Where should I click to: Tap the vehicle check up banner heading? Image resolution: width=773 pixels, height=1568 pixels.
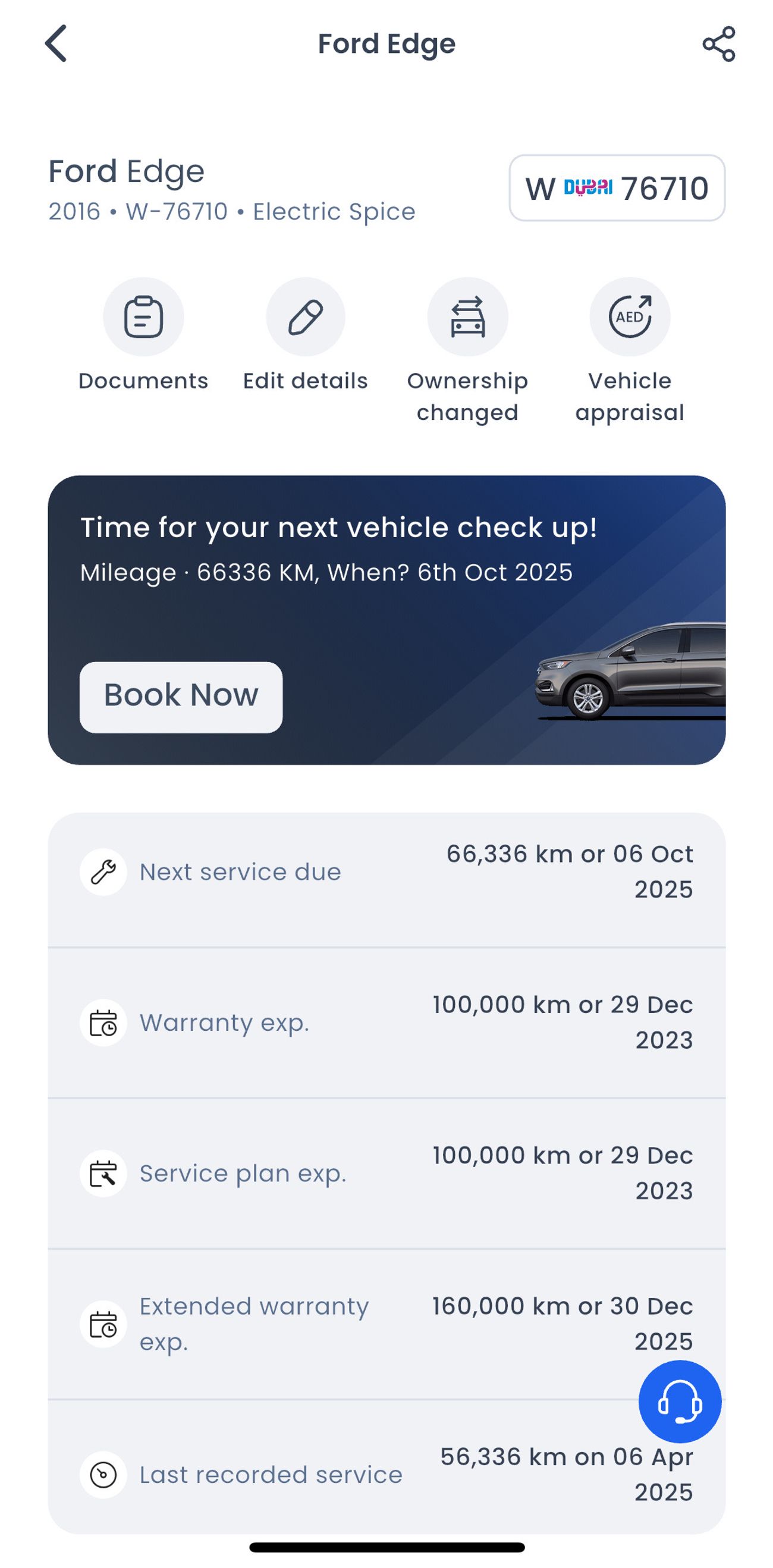pyautogui.click(x=338, y=528)
